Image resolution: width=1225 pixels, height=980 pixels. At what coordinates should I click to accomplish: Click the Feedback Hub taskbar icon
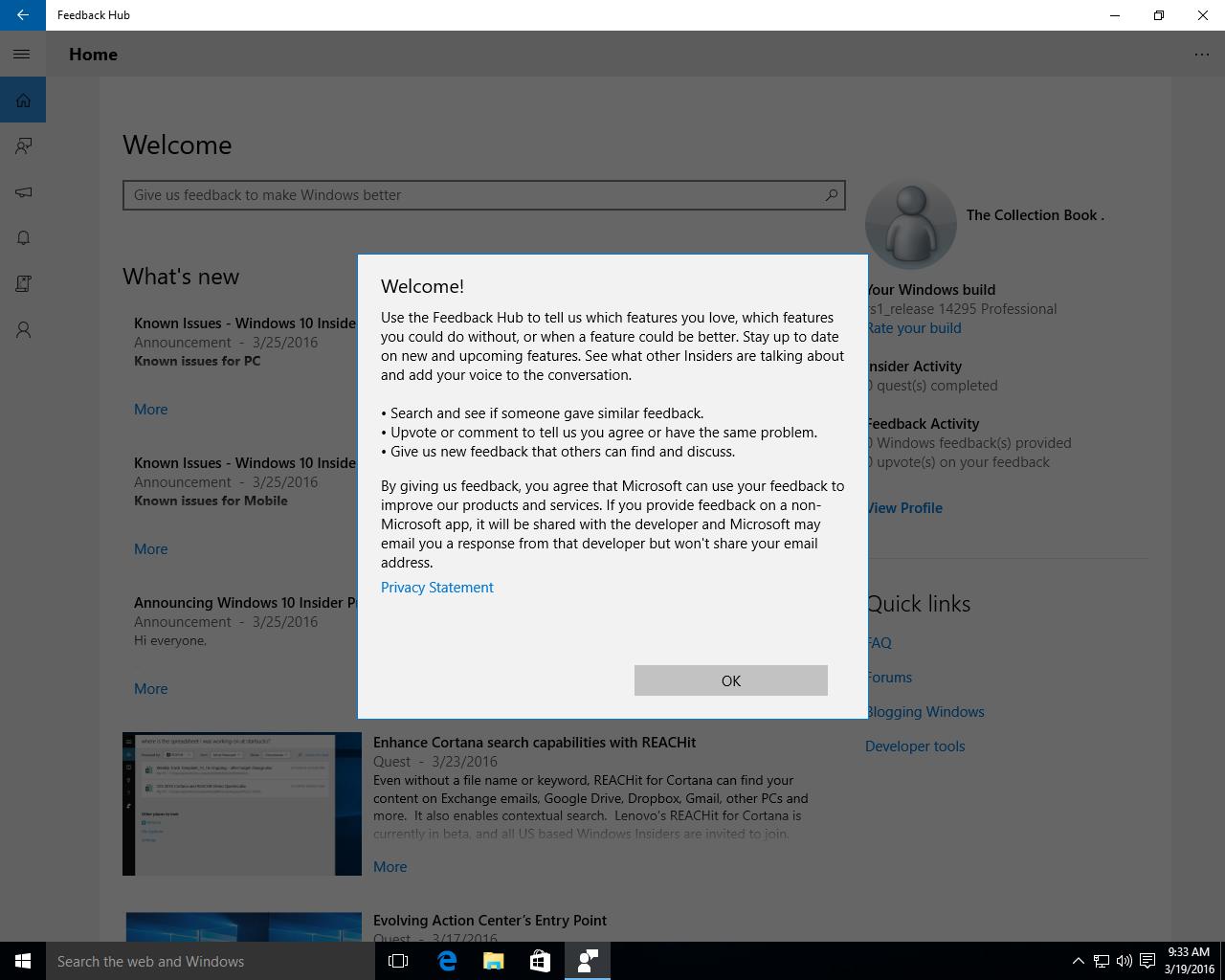pyautogui.click(x=587, y=961)
